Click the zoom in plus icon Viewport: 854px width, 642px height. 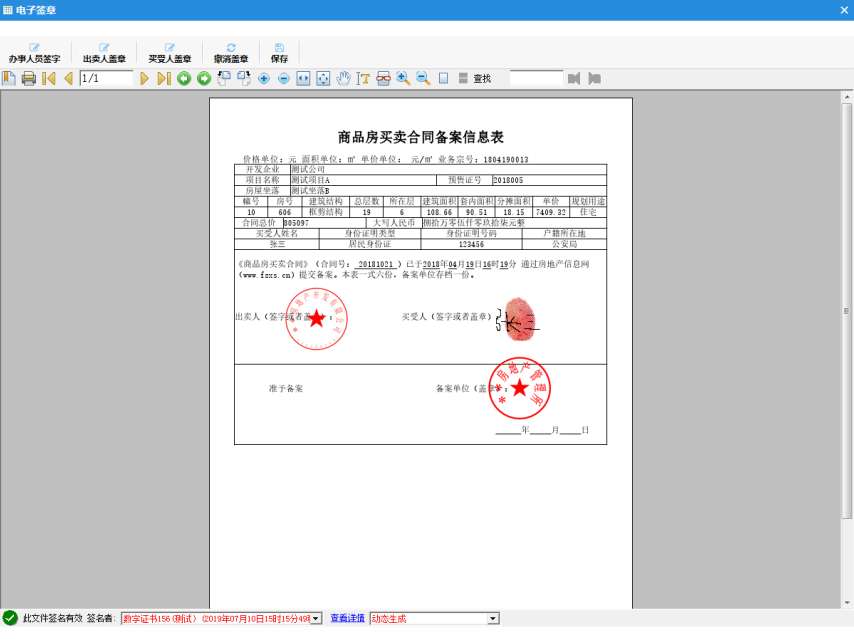[x=264, y=78]
